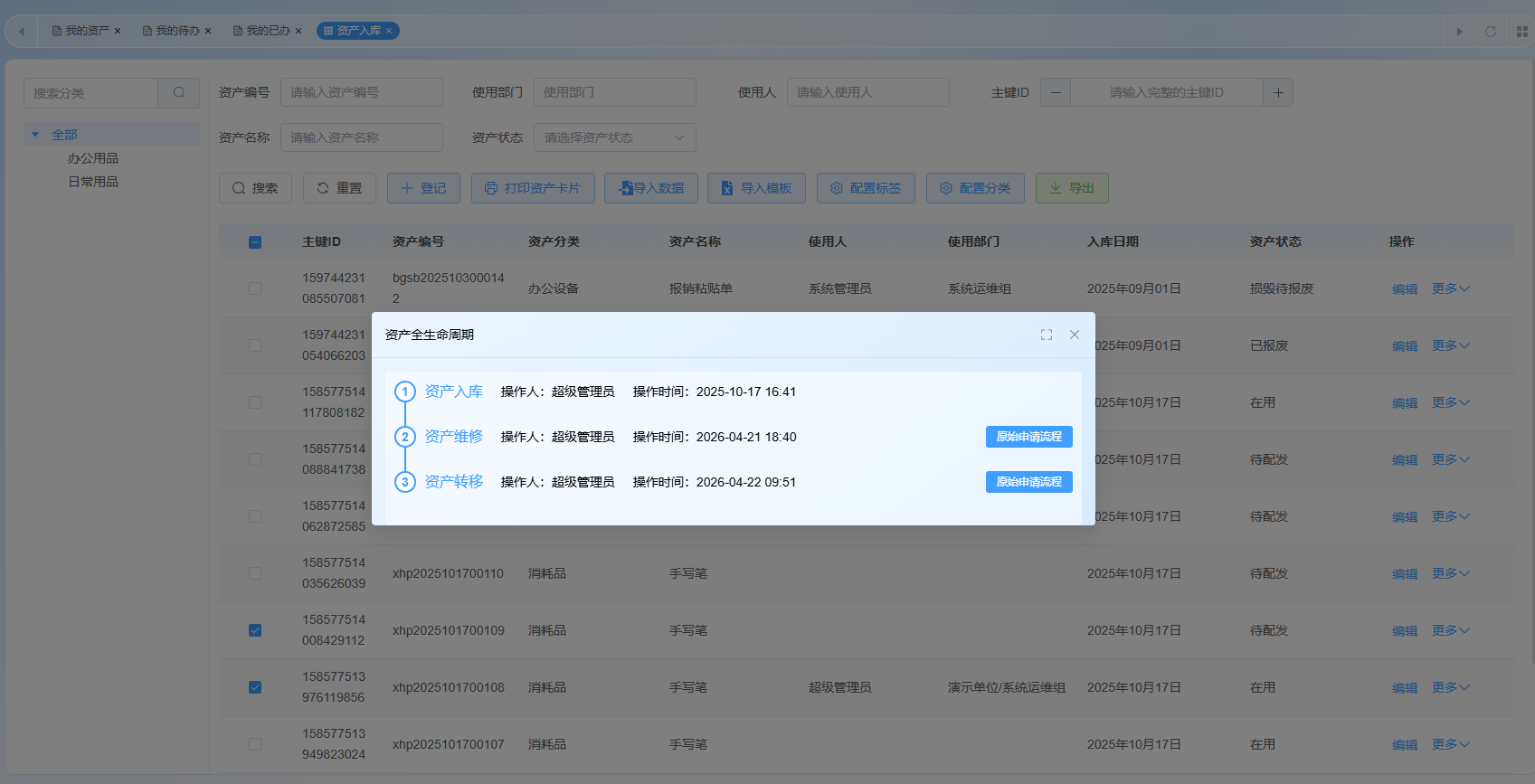The height and width of the screenshot is (784, 1535).
Task: Open 原始申请流程 for 资产维修
Action: [1029, 437]
